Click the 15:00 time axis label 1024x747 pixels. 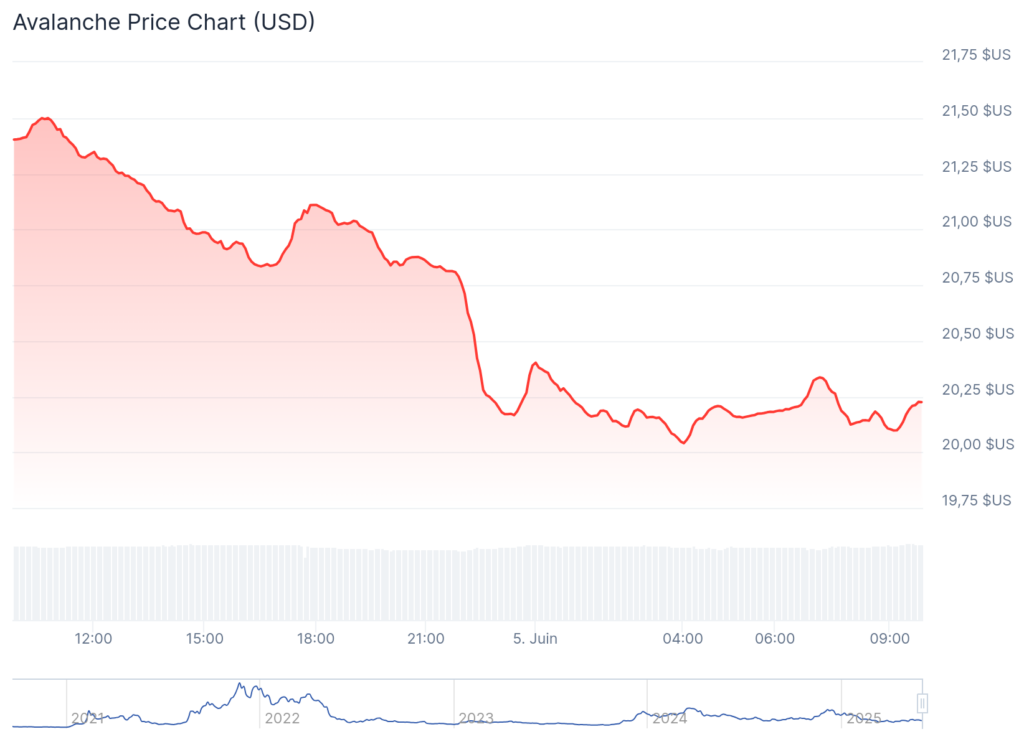205,638
